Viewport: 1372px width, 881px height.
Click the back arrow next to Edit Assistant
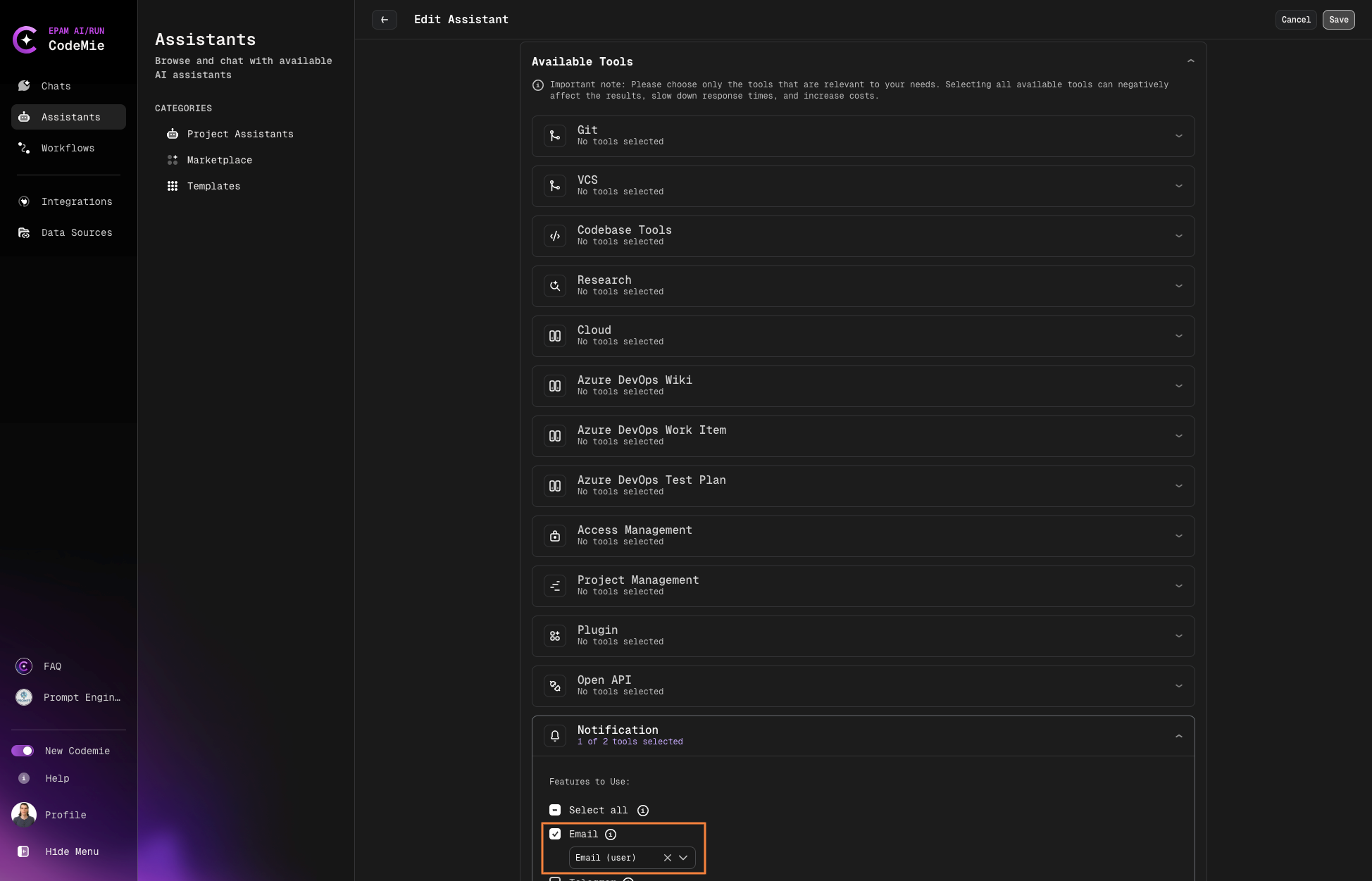click(x=385, y=20)
